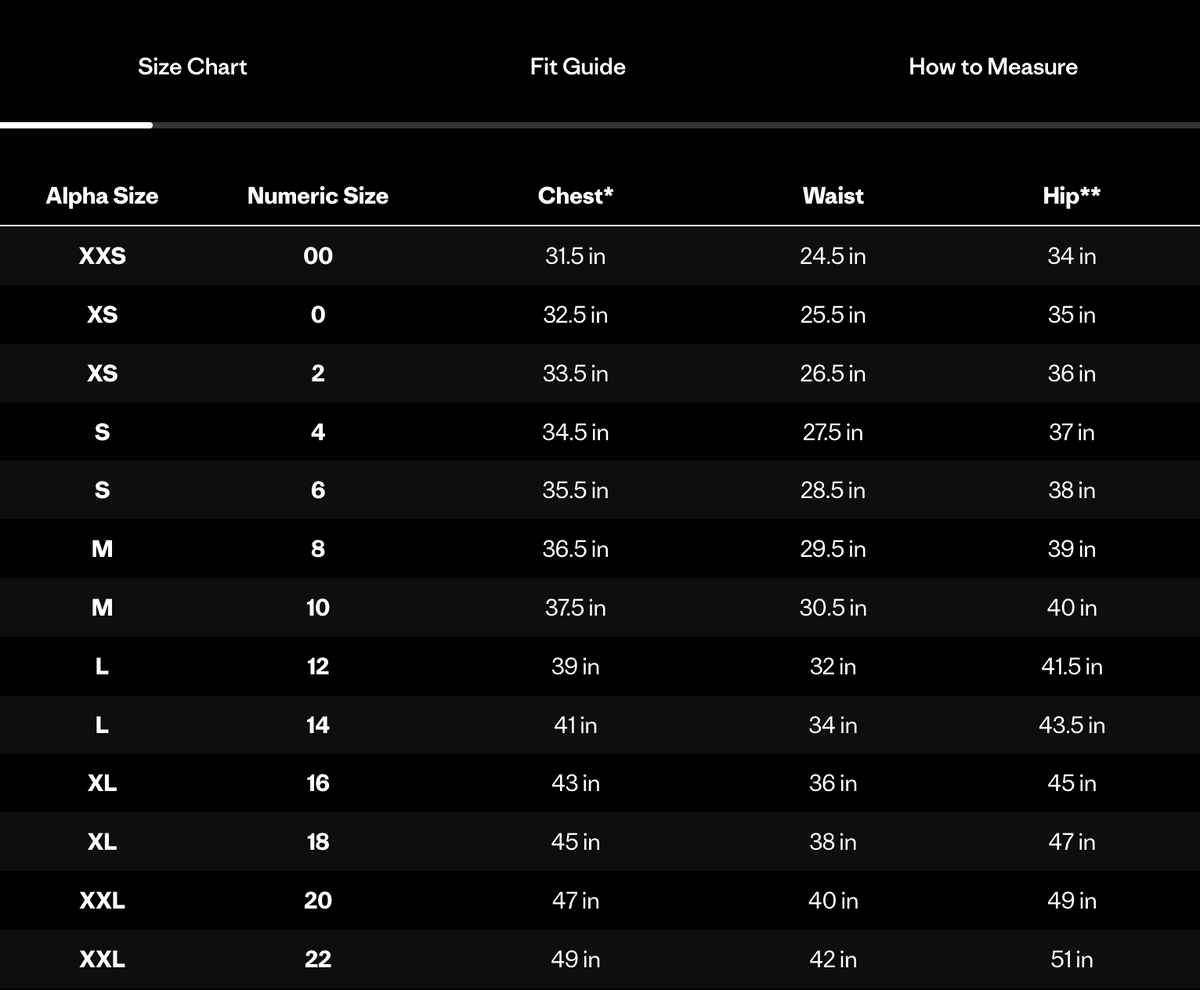Image resolution: width=1200 pixels, height=990 pixels.
Task: Select the Size Chart tab
Action: click(x=192, y=67)
